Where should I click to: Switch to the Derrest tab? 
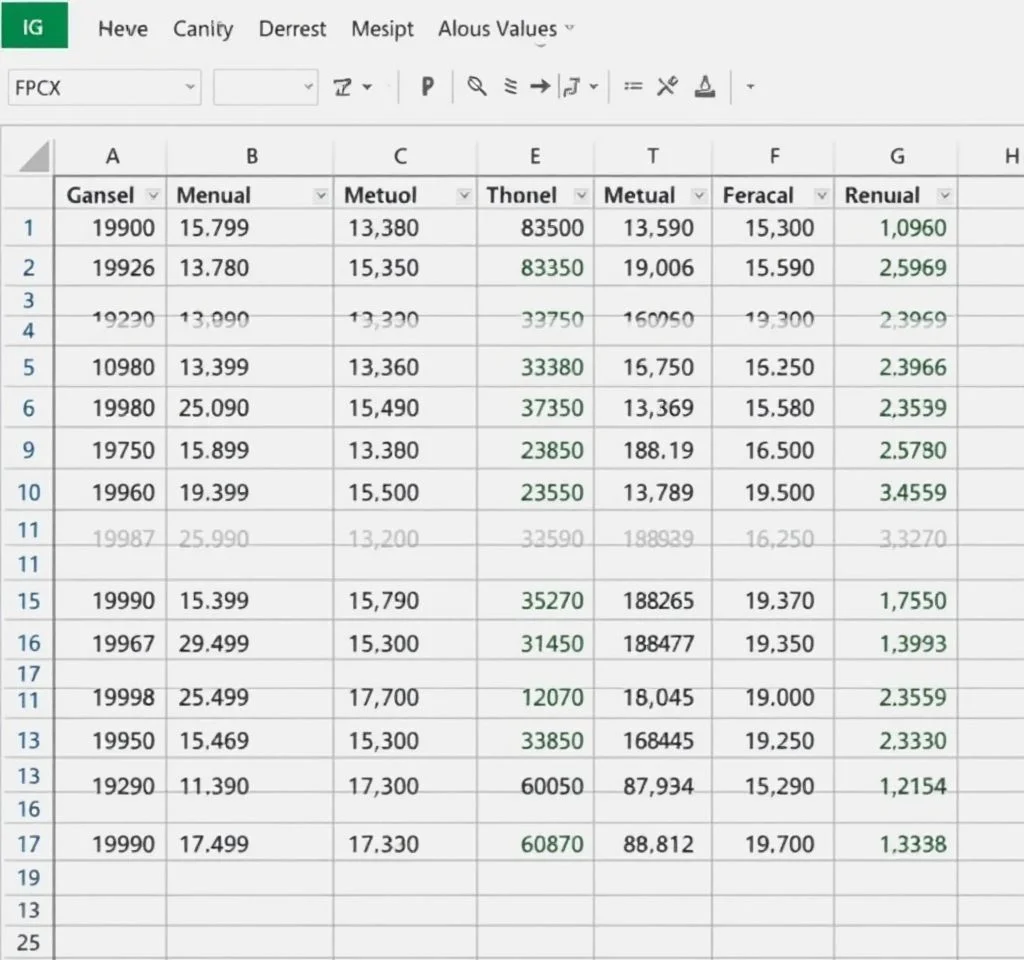tap(292, 29)
